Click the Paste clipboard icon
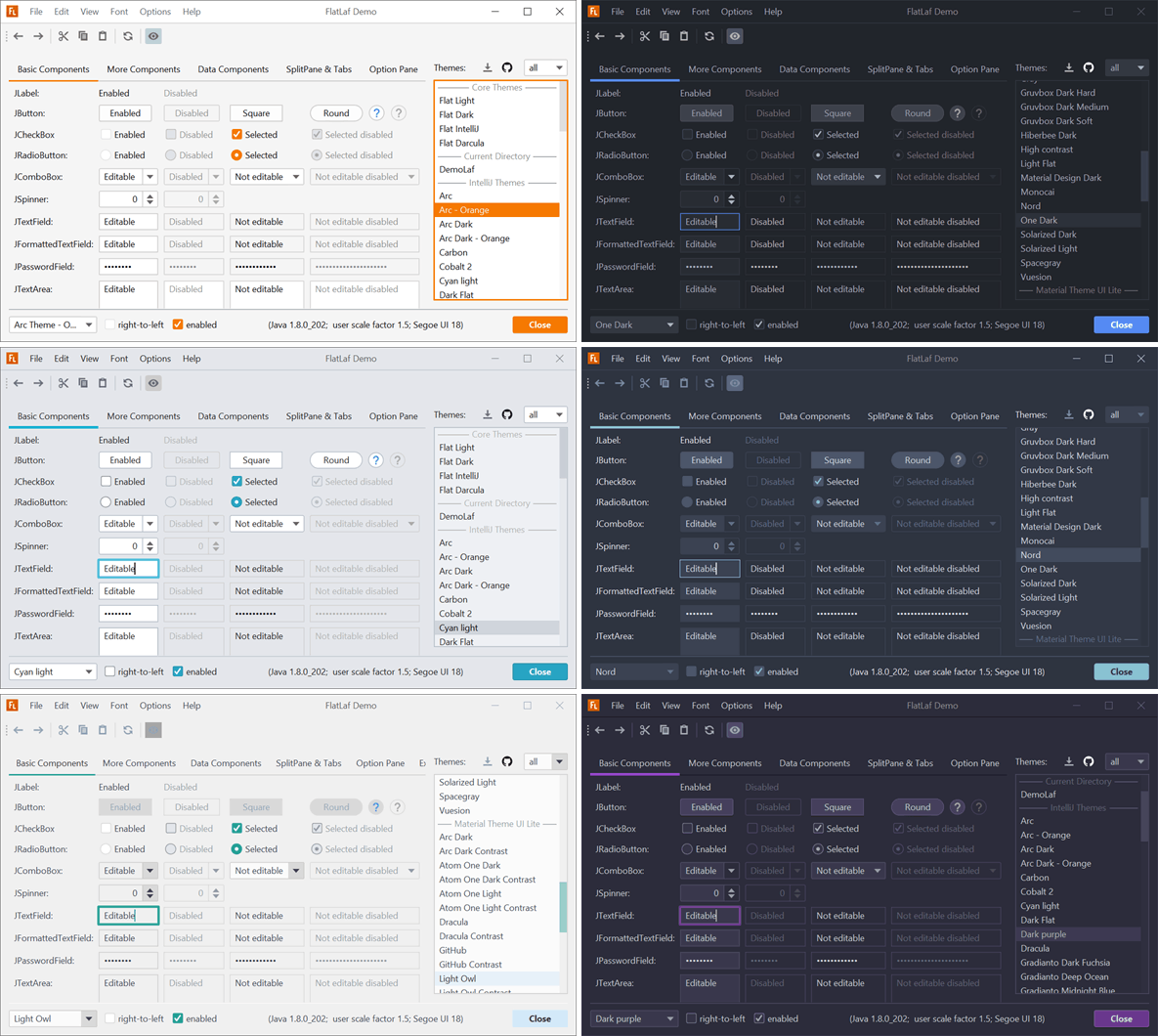1158x1036 pixels. [104, 36]
